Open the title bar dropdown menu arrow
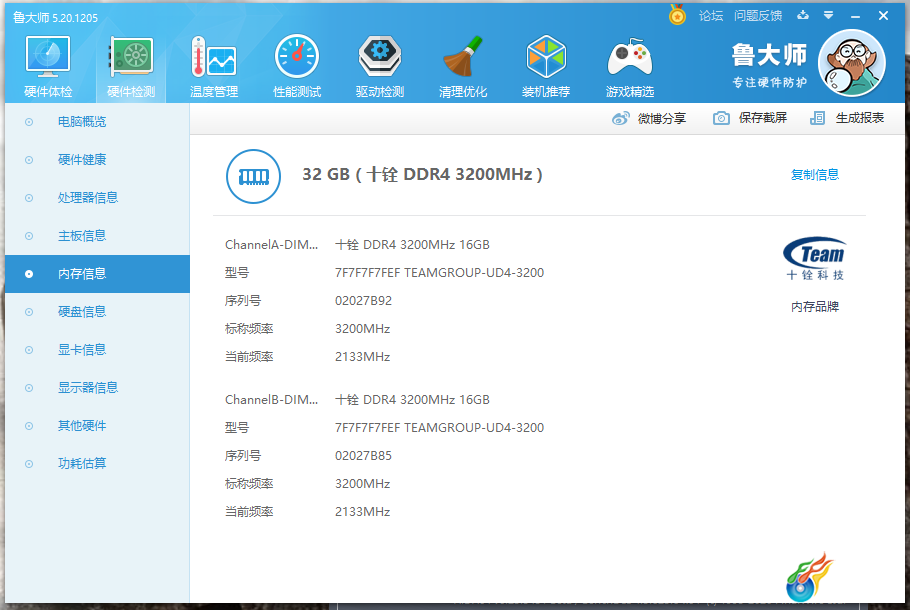The width and height of the screenshot is (910, 610). pos(828,15)
